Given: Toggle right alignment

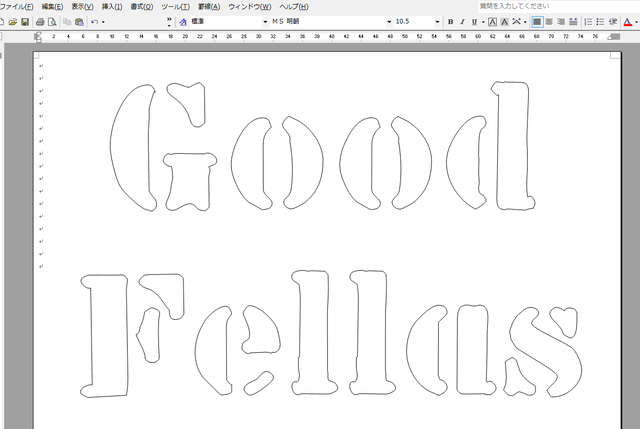Looking at the screenshot, I should click(x=561, y=22).
